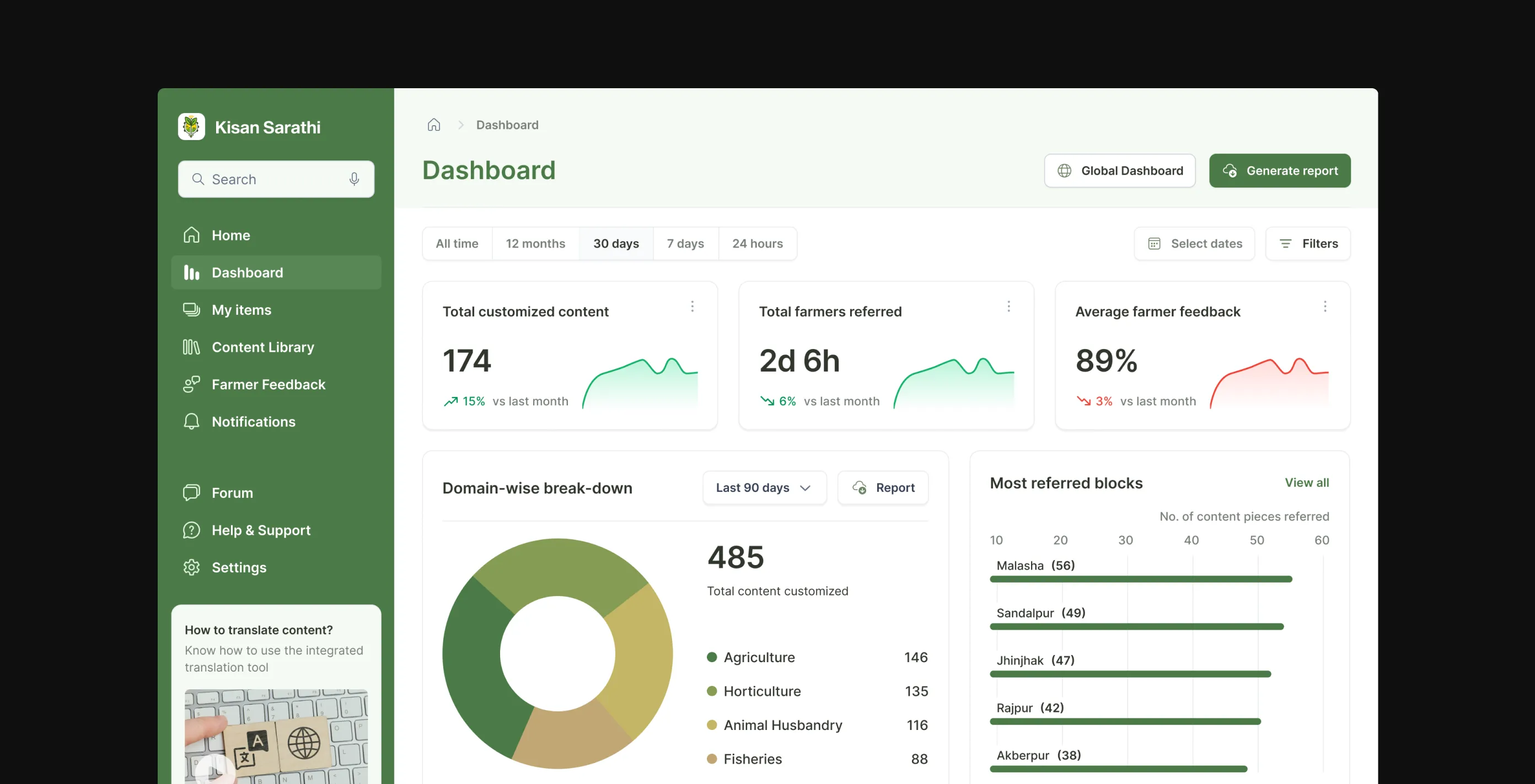Screen dimensions: 1535x784
Task: Select the 24 hours tab
Action: point(758,244)
